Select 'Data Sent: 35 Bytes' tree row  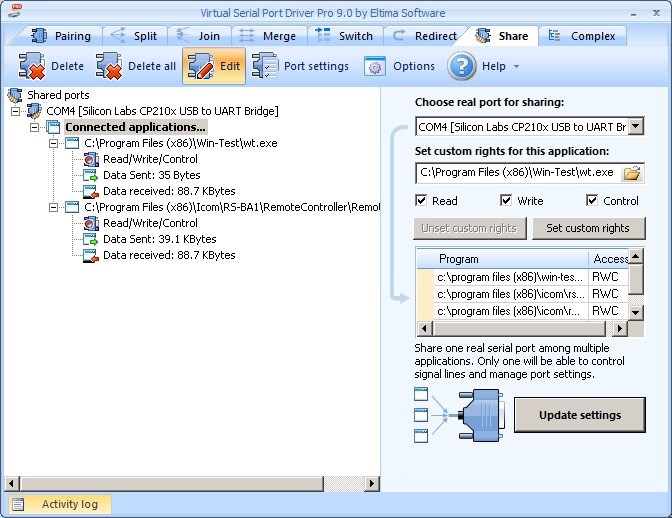click(152, 175)
